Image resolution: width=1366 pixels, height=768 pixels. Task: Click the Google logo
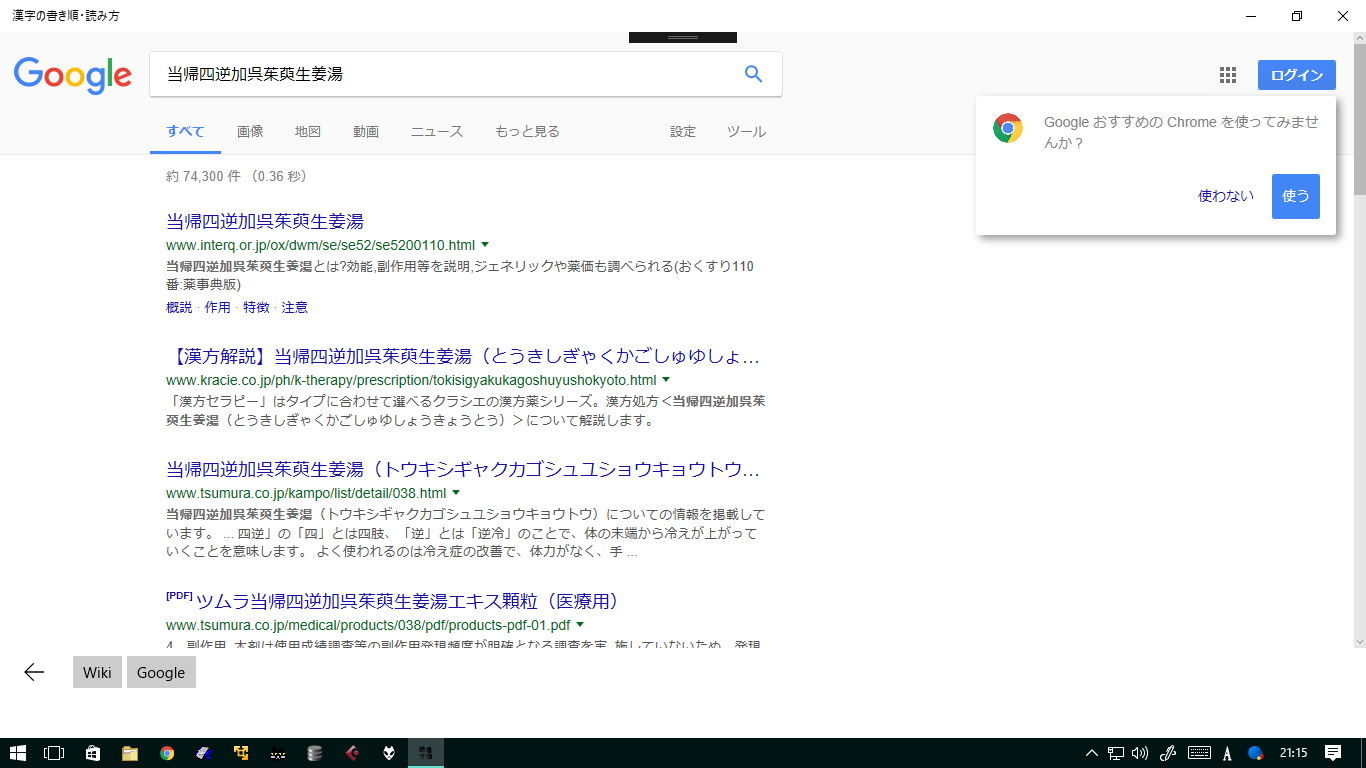[x=72, y=73]
